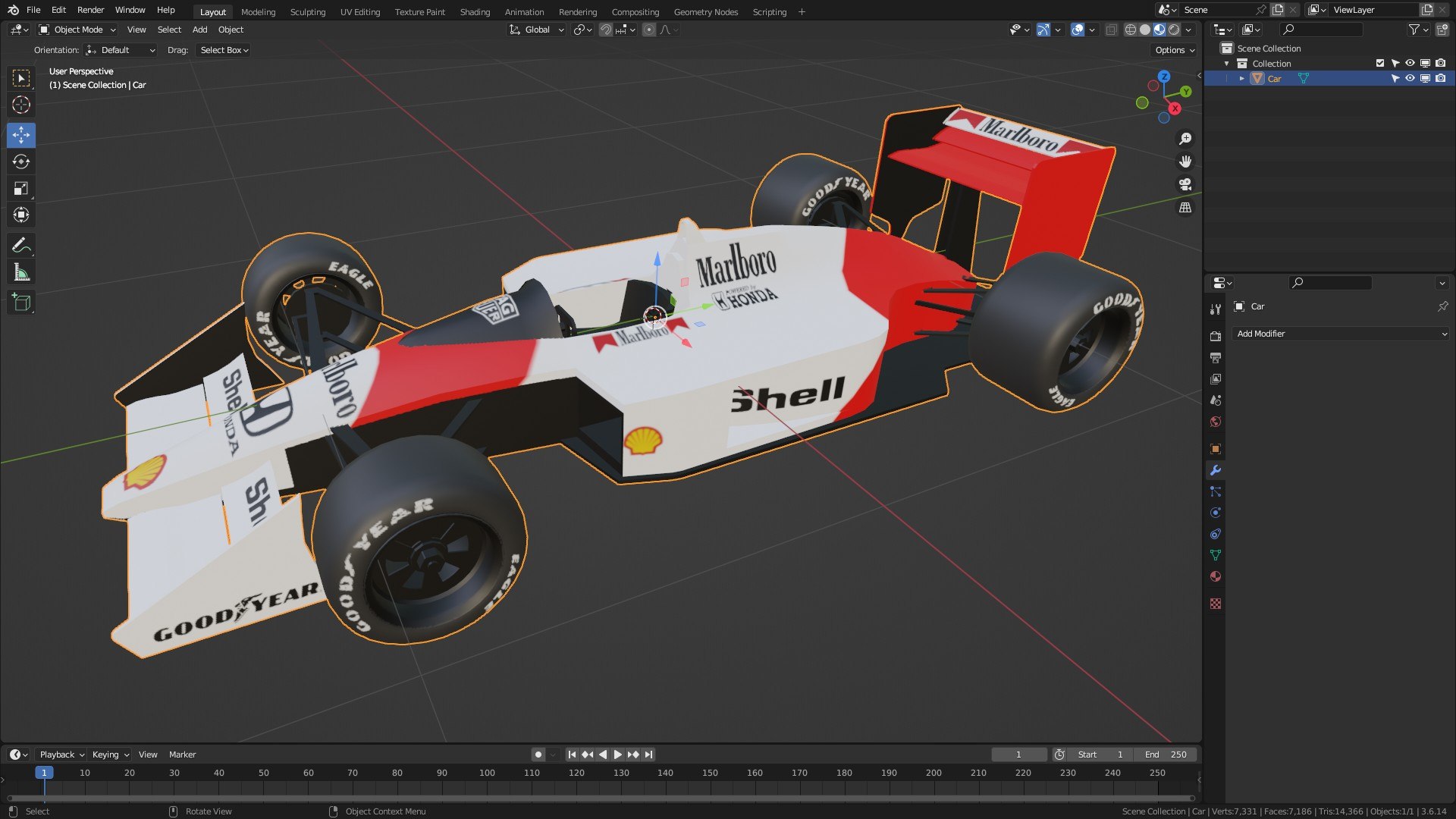
Task: Open the Output properties tab
Action: (1216, 357)
